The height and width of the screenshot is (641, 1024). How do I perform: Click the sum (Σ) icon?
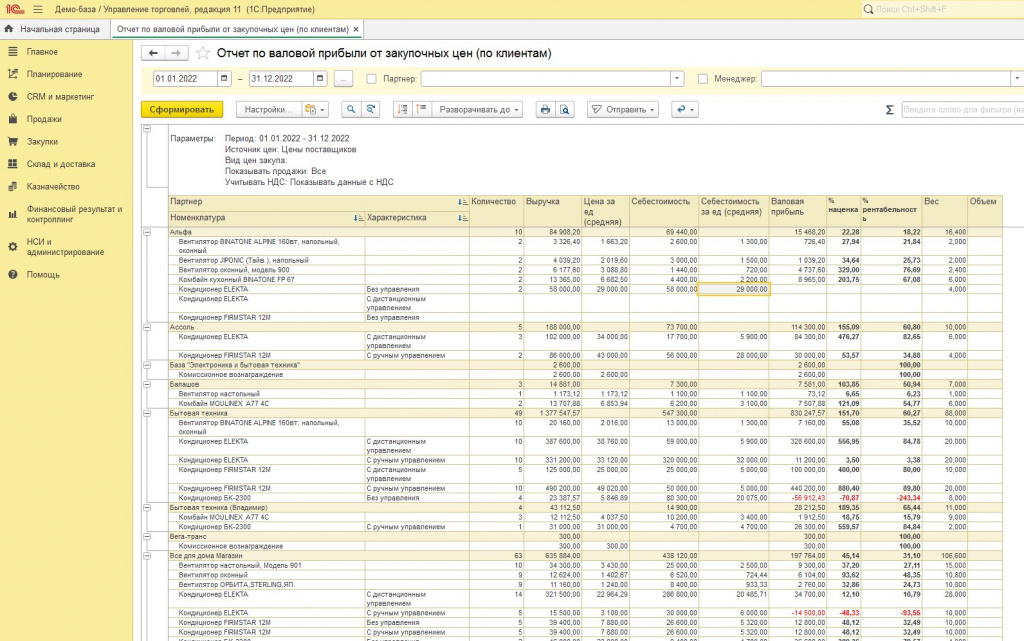pyautogui.click(x=889, y=110)
